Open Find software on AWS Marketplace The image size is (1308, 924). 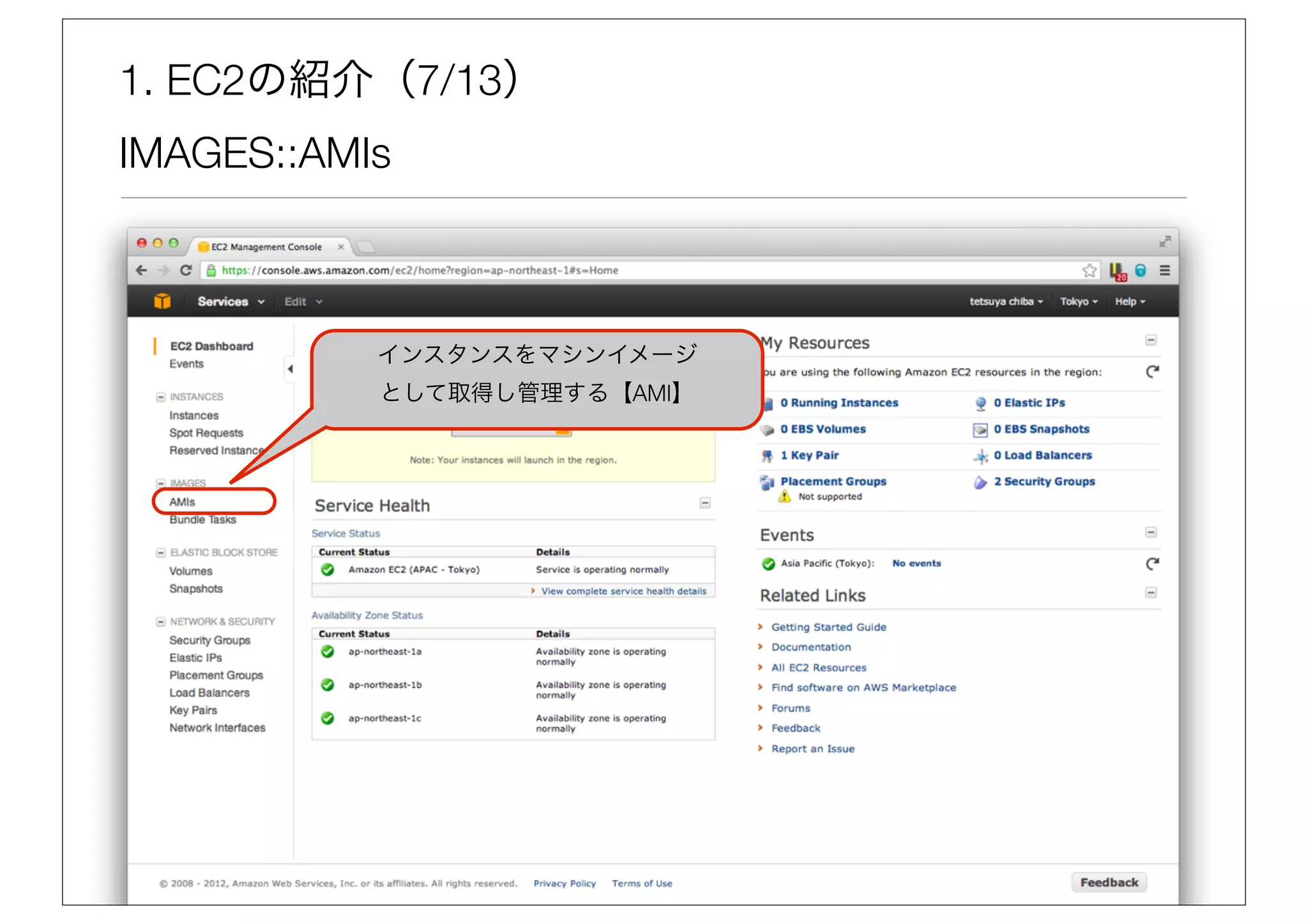coord(863,688)
